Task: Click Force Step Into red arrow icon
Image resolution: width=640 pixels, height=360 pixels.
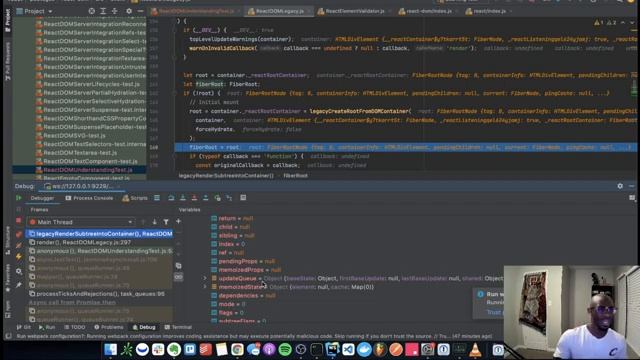Action: point(194,198)
